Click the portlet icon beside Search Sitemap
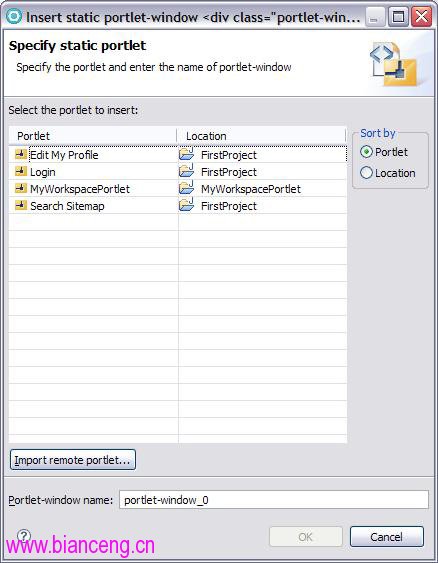This screenshot has height=563, width=438. (x=21, y=205)
